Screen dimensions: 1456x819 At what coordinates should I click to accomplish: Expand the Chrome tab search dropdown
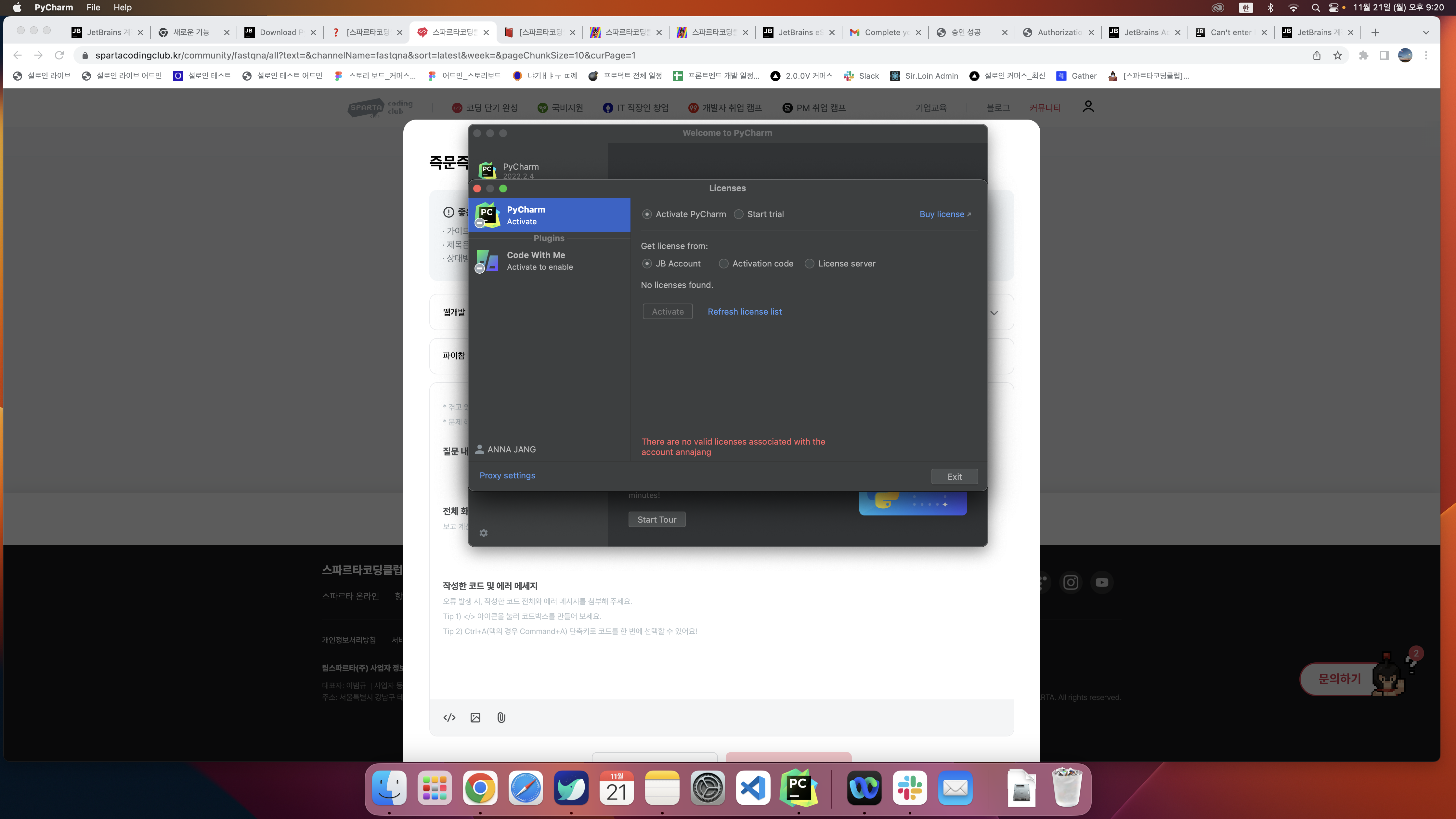1426,32
